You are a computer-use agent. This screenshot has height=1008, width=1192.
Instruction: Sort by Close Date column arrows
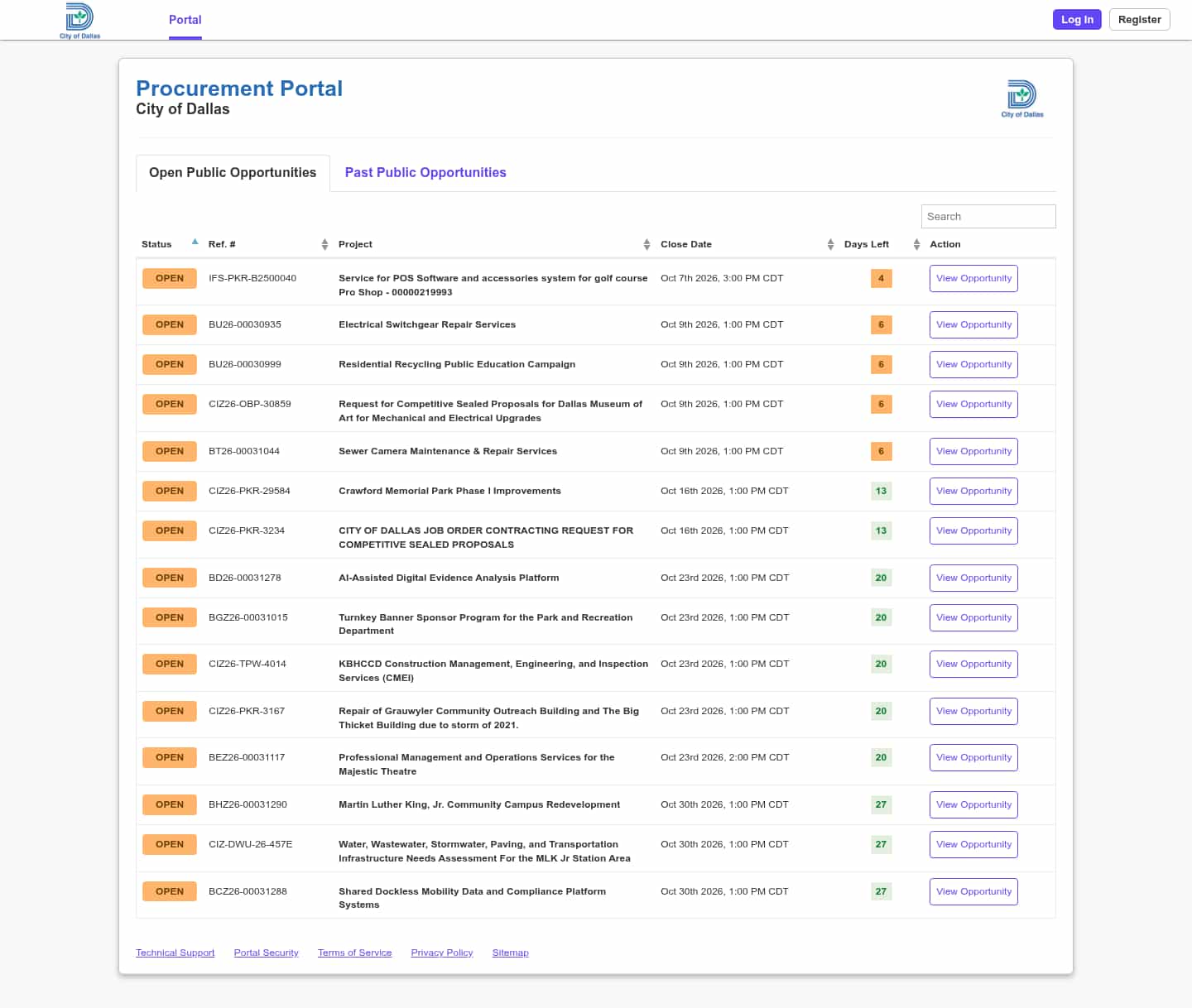tap(830, 244)
